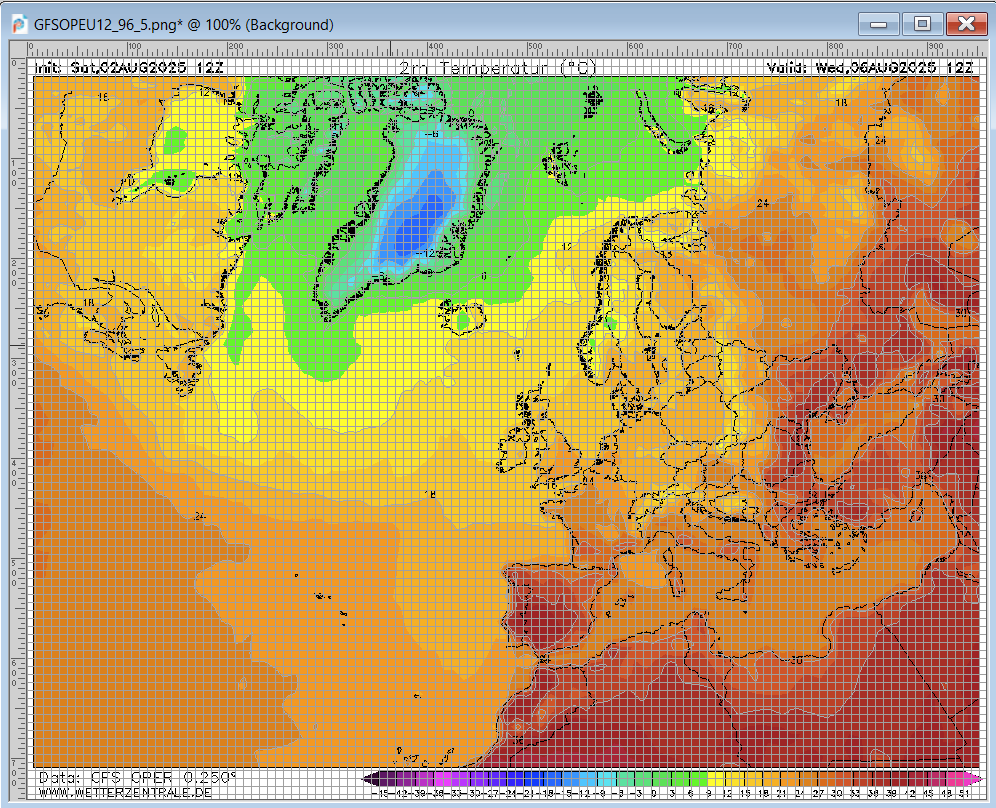Click the document icon in the title bar
This screenshot has height=808, width=996.
(x=19, y=24)
